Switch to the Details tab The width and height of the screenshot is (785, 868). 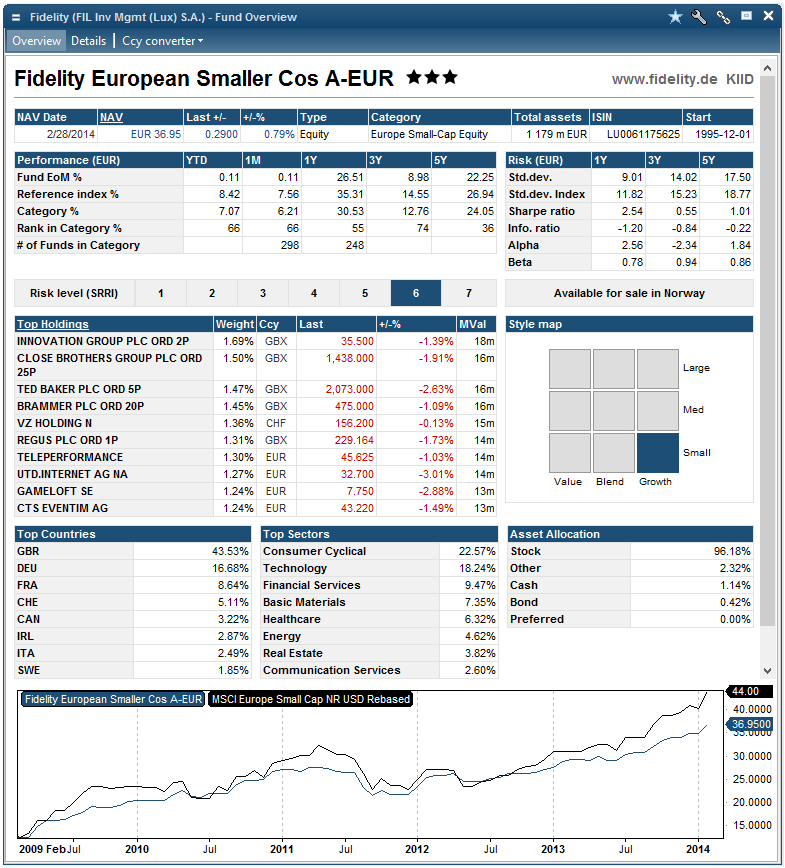[89, 41]
